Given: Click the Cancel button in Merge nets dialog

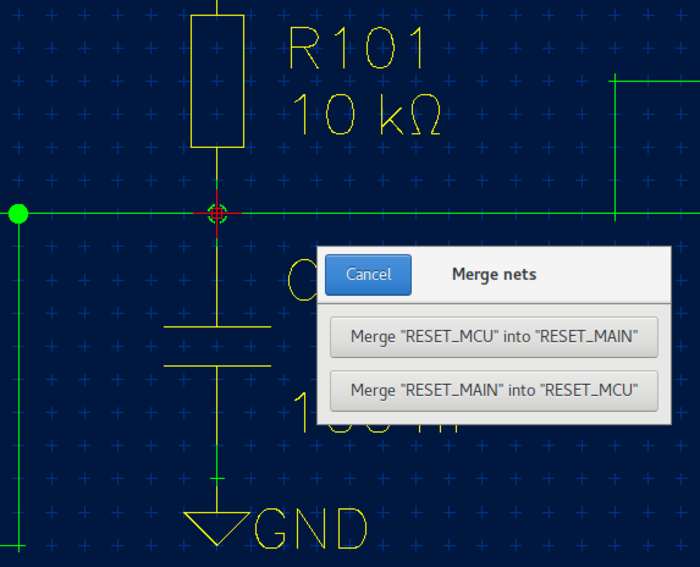Looking at the screenshot, I should (368, 274).
